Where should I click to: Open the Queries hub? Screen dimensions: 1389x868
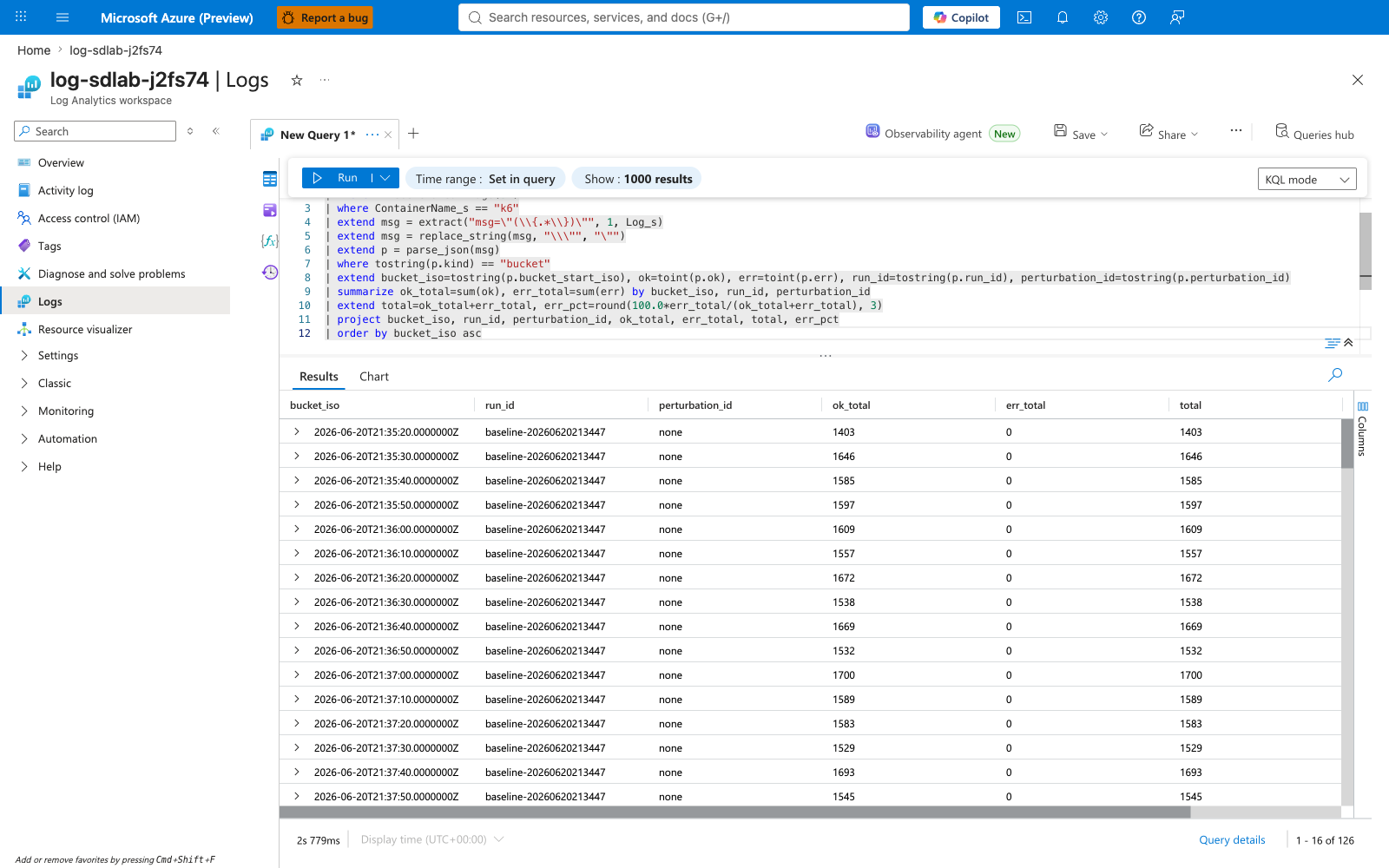tap(1314, 134)
